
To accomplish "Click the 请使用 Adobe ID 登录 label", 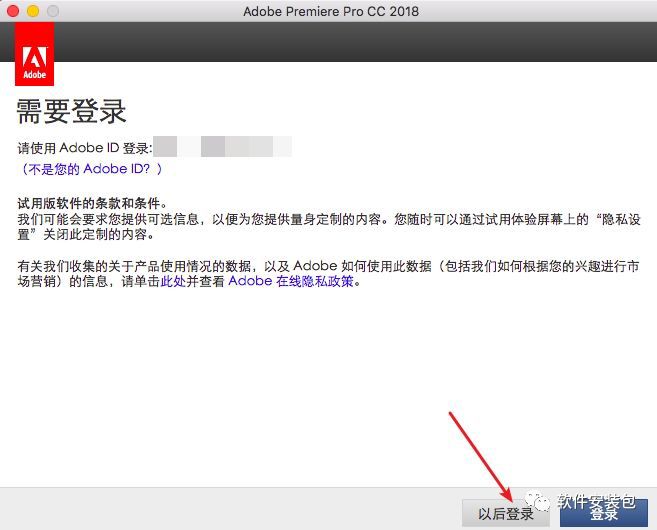I will coord(85,148).
